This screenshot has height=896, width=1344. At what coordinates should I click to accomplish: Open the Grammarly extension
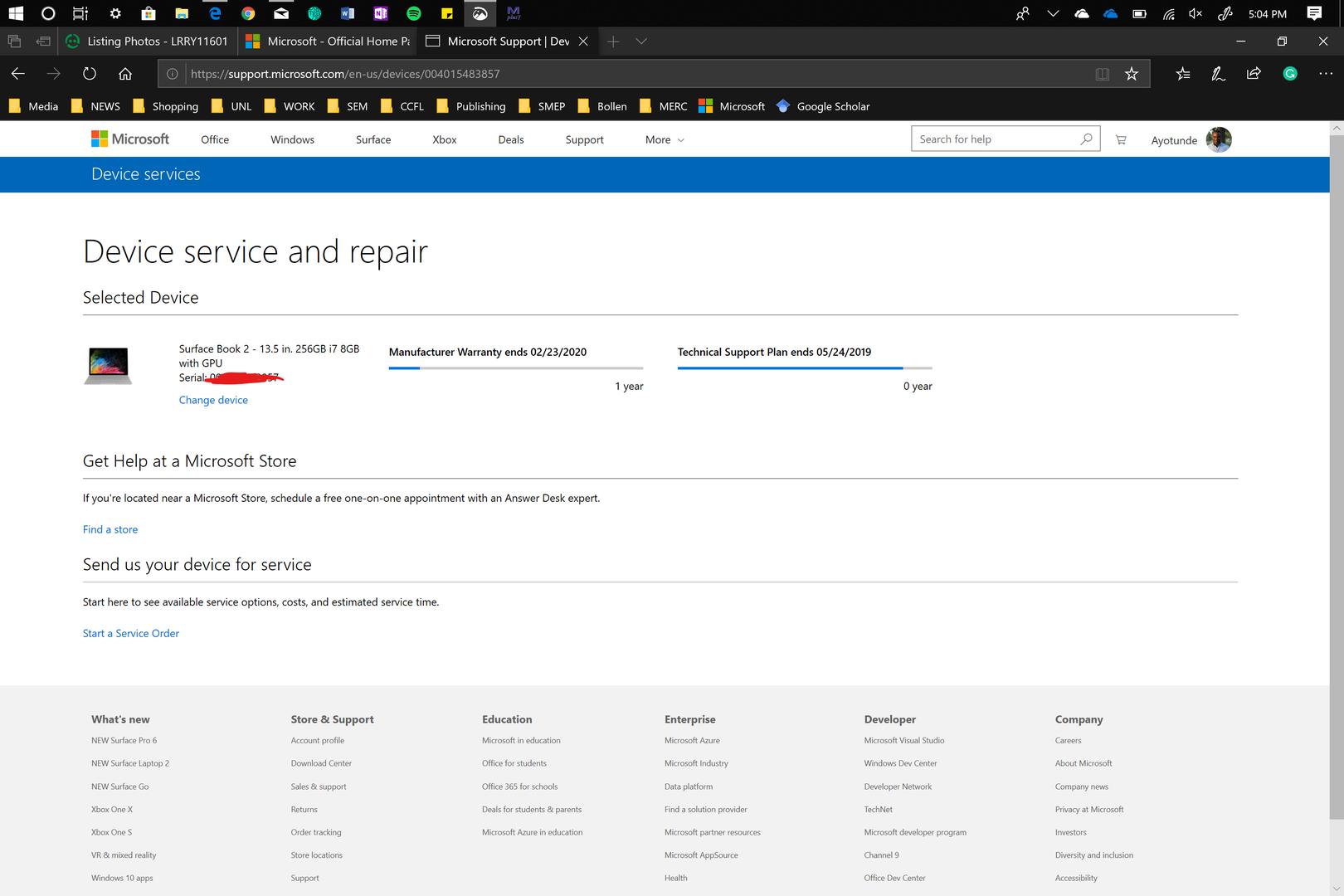[1290, 74]
